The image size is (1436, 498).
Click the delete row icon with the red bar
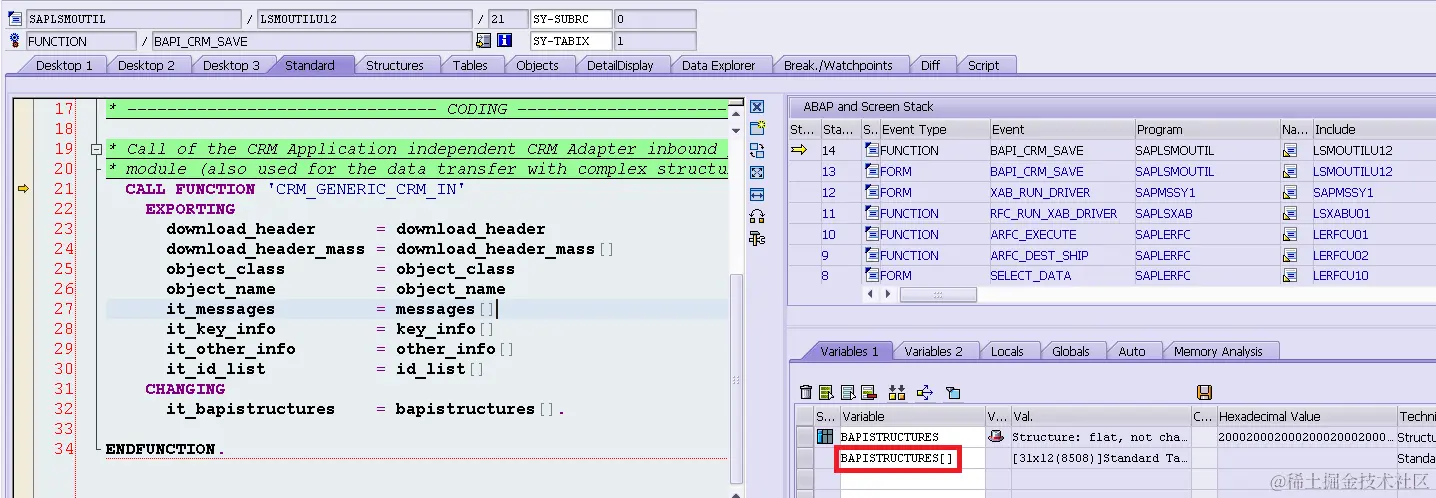[868, 393]
